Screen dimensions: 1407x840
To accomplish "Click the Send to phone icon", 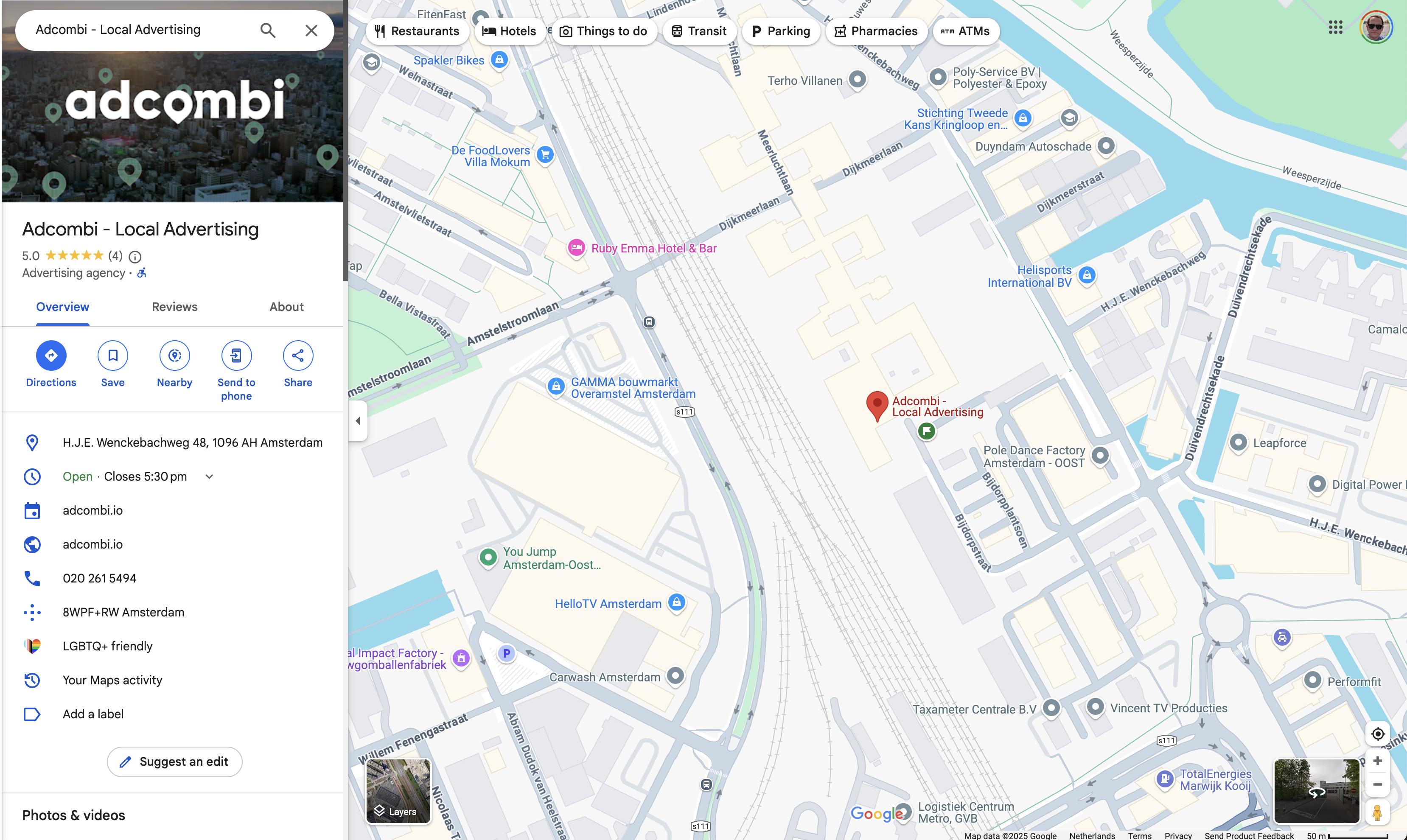I will (x=236, y=356).
